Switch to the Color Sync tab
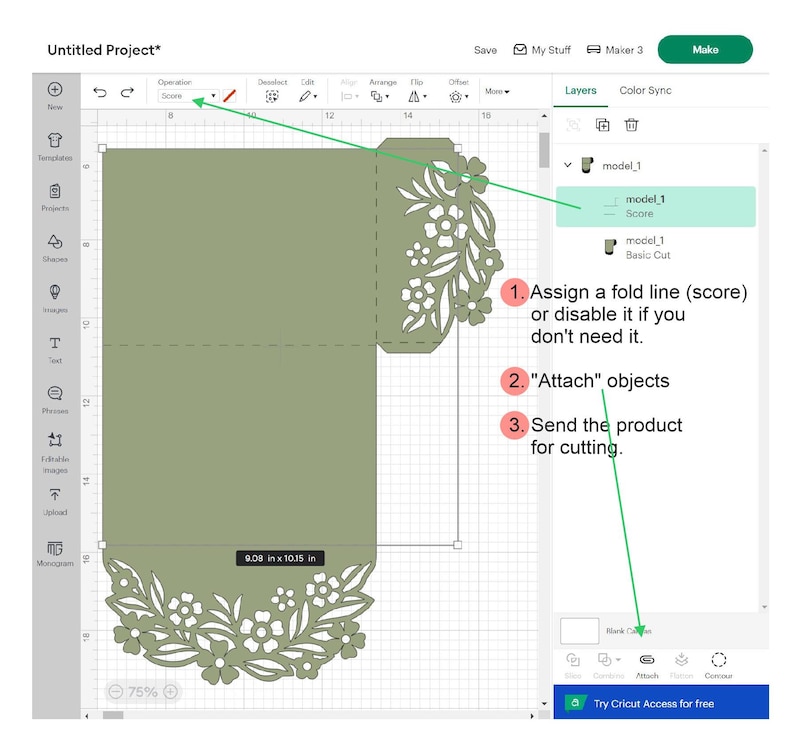 645,91
